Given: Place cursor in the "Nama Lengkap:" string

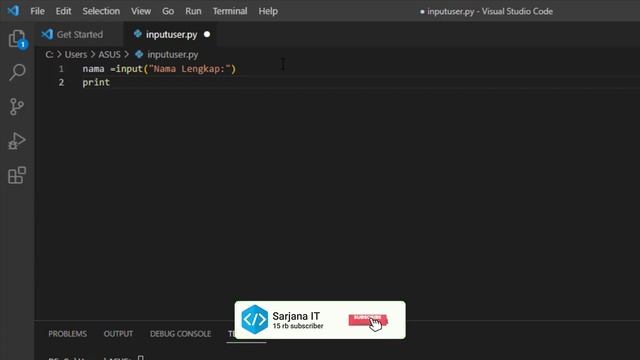Looking at the screenshot, I should pyautogui.click(x=190, y=69).
